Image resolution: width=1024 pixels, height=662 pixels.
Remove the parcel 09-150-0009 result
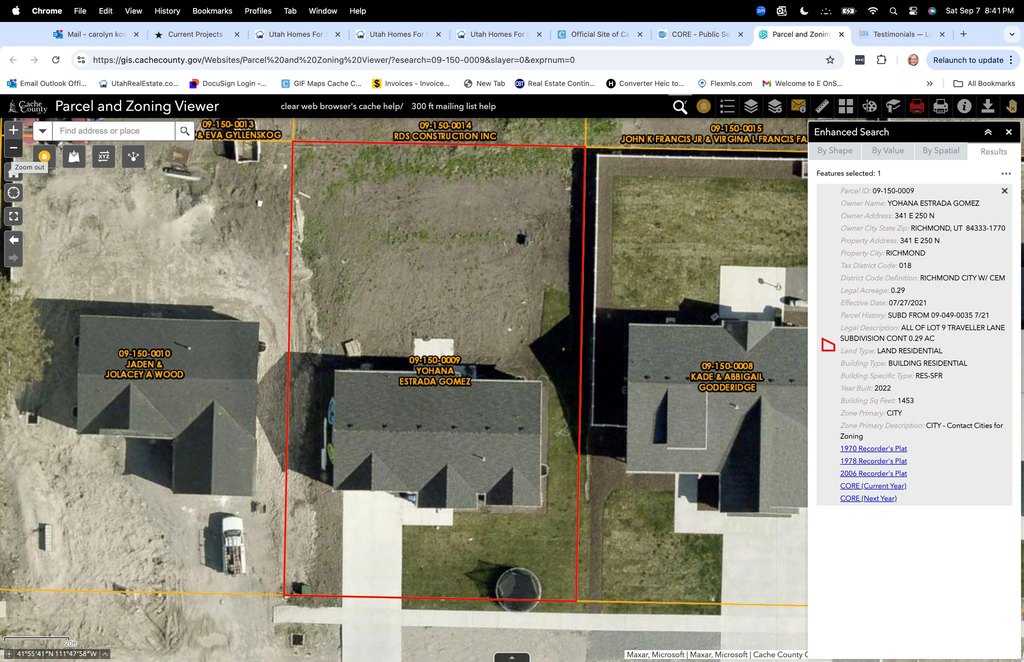(x=1004, y=190)
